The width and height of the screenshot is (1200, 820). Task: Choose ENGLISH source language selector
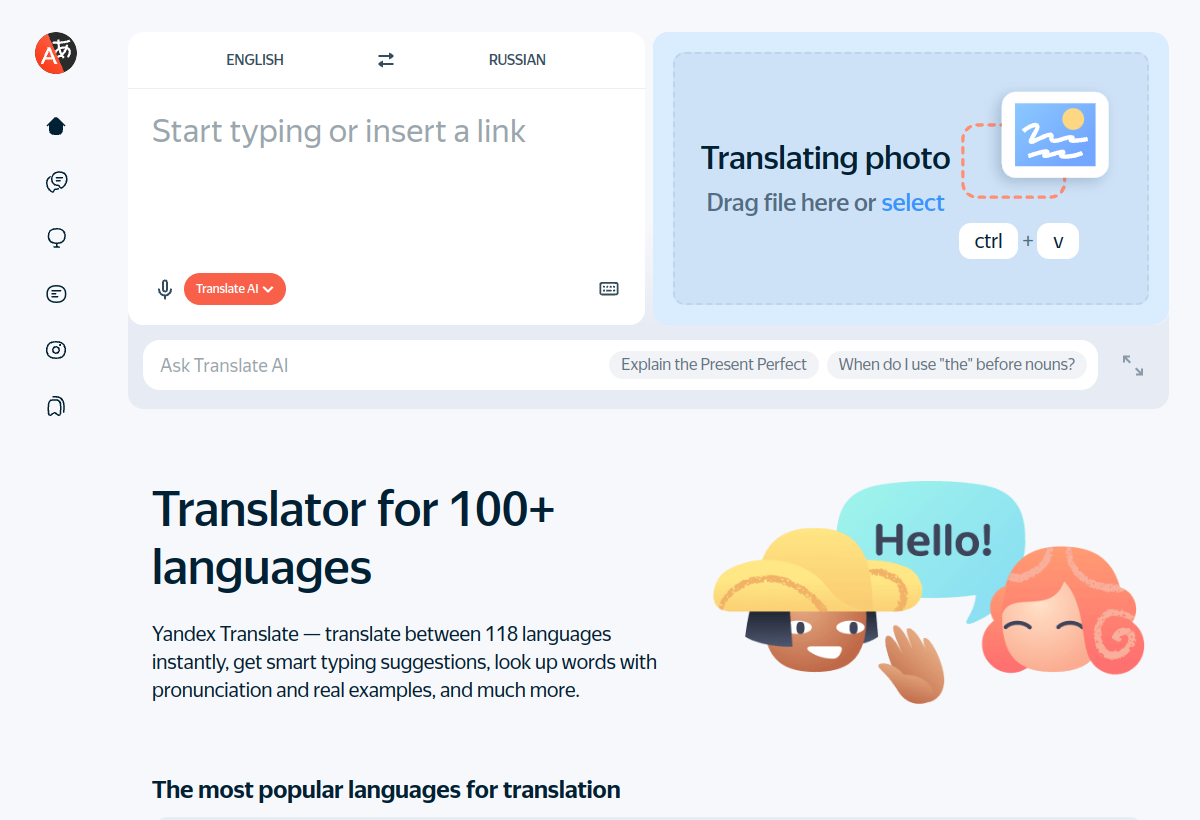(x=255, y=60)
